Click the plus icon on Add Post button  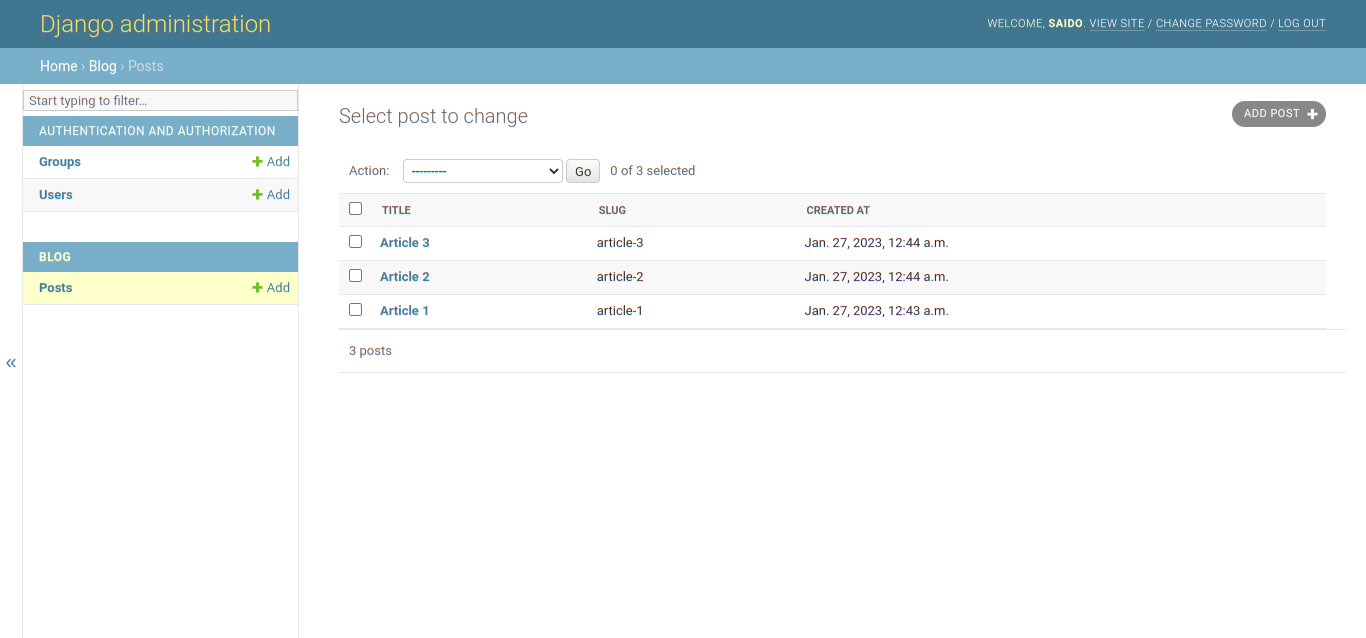click(x=1312, y=114)
